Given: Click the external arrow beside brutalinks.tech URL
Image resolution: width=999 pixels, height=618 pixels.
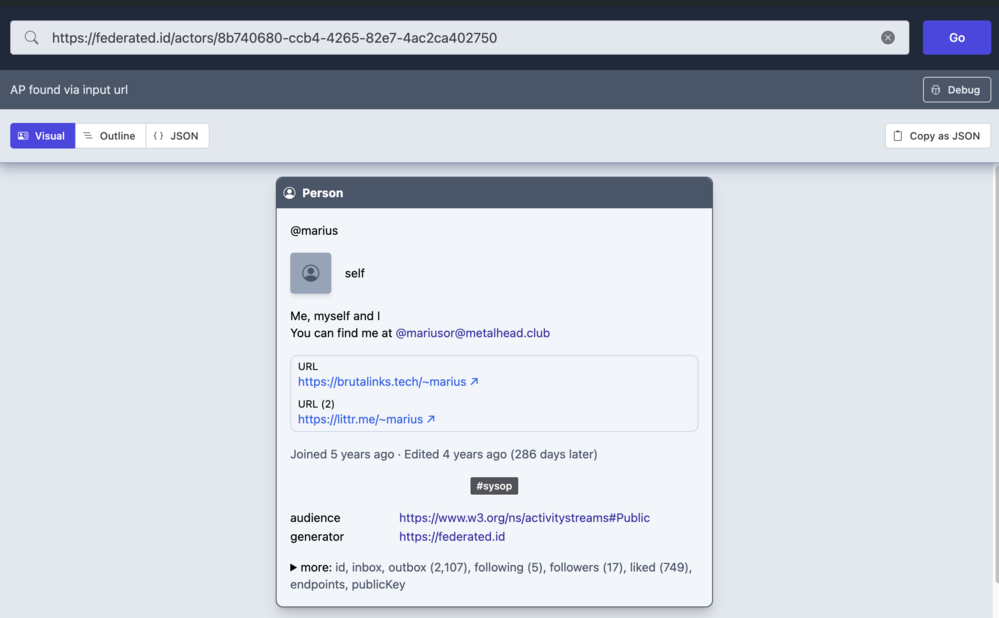Looking at the screenshot, I should point(474,382).
